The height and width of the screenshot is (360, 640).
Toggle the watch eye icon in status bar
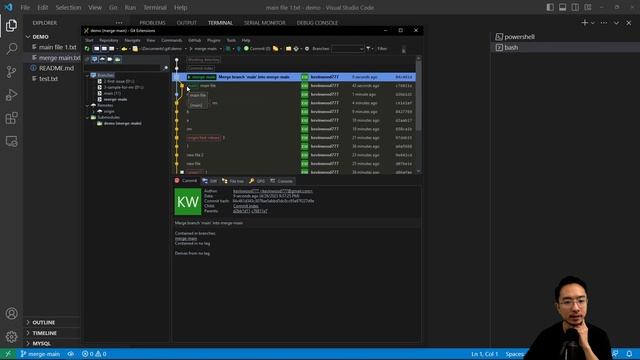pyautogui.click(x=71, y=354)
